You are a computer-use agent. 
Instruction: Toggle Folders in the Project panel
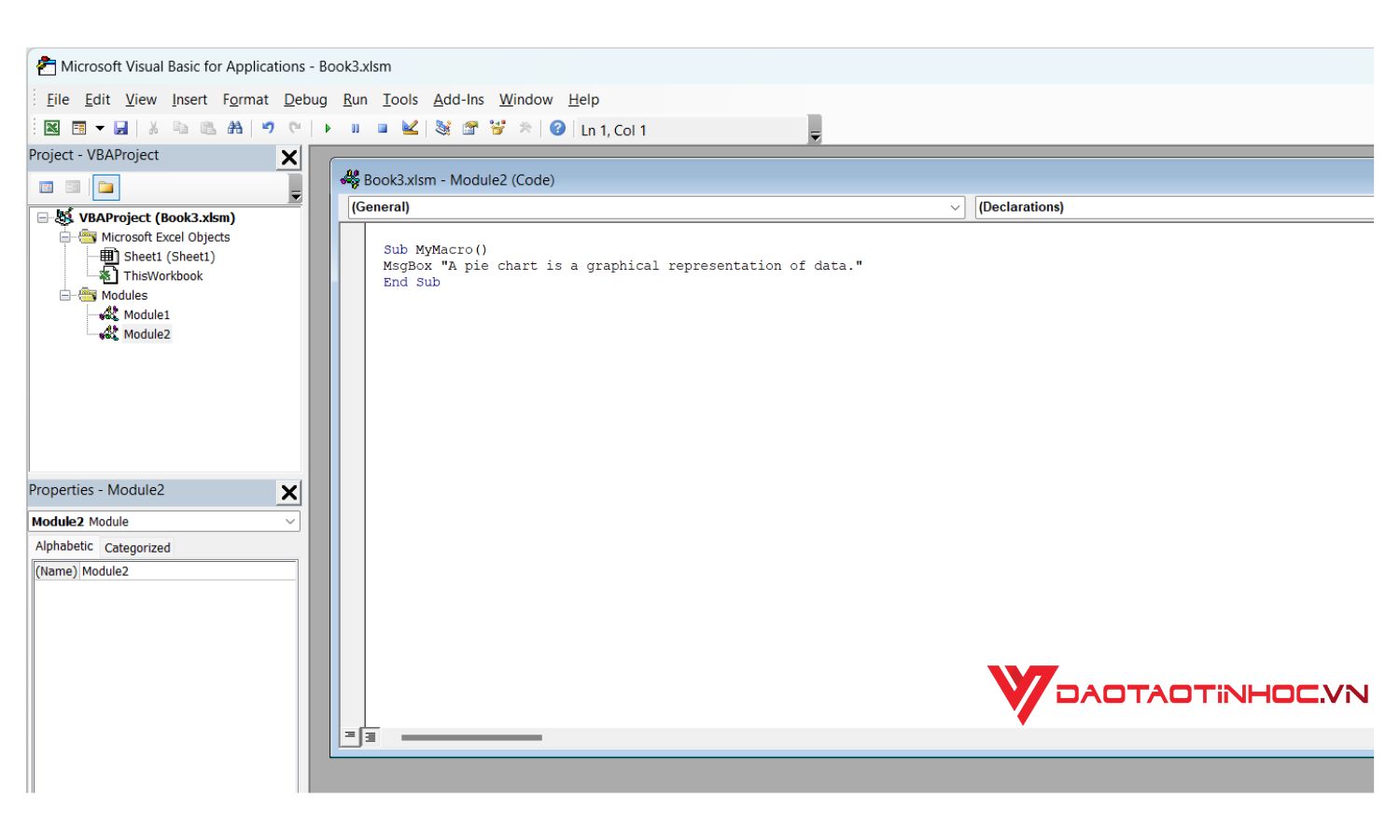coord(106,188)
